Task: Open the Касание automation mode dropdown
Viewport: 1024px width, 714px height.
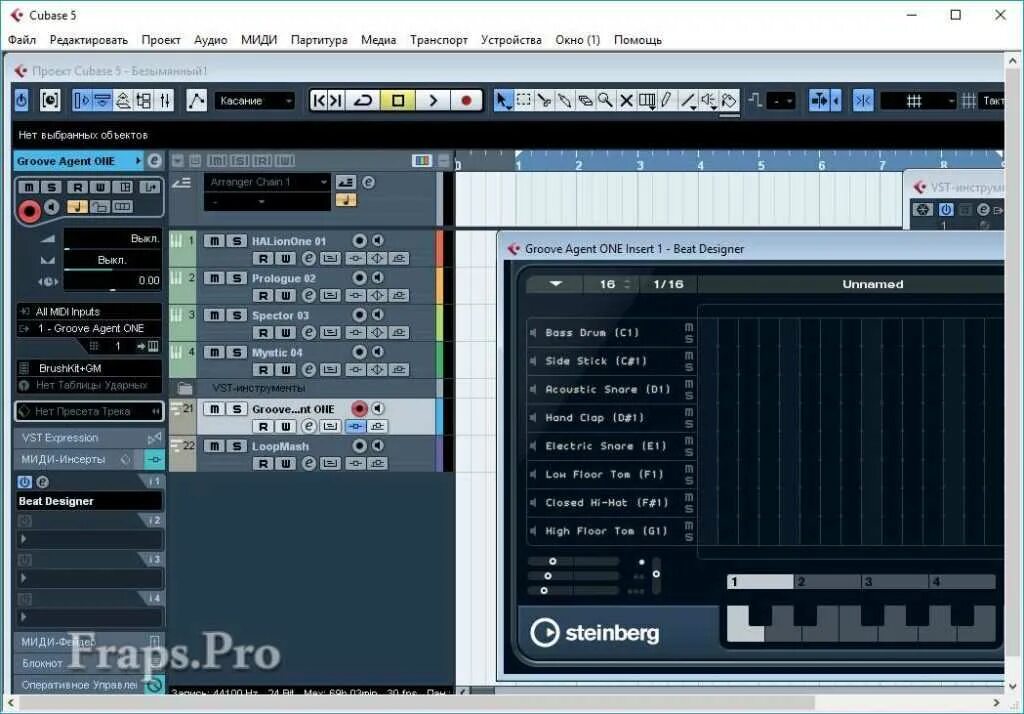Action: coord(254,101)
